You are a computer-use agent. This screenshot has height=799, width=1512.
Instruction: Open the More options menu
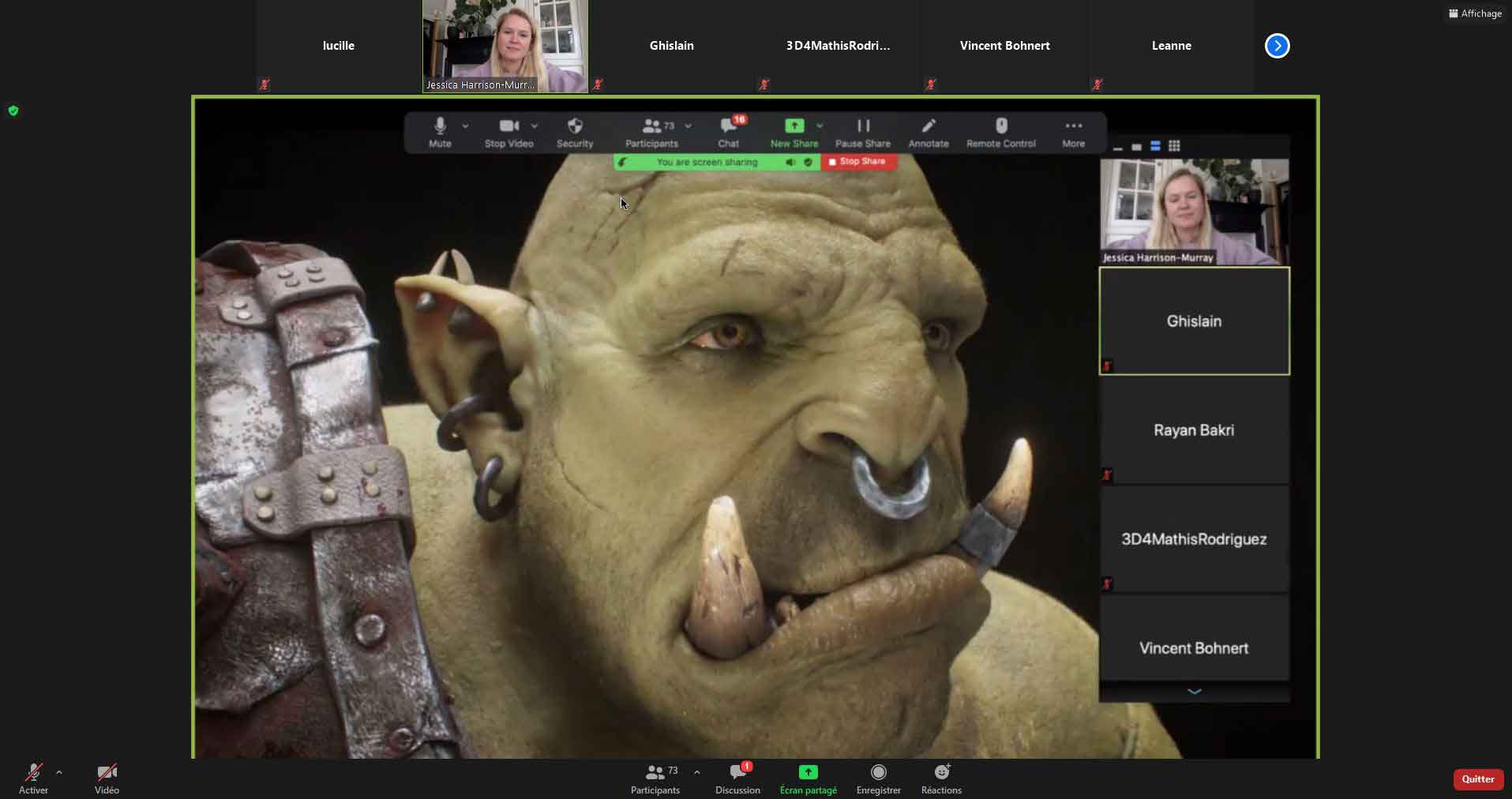[1073, 132]
